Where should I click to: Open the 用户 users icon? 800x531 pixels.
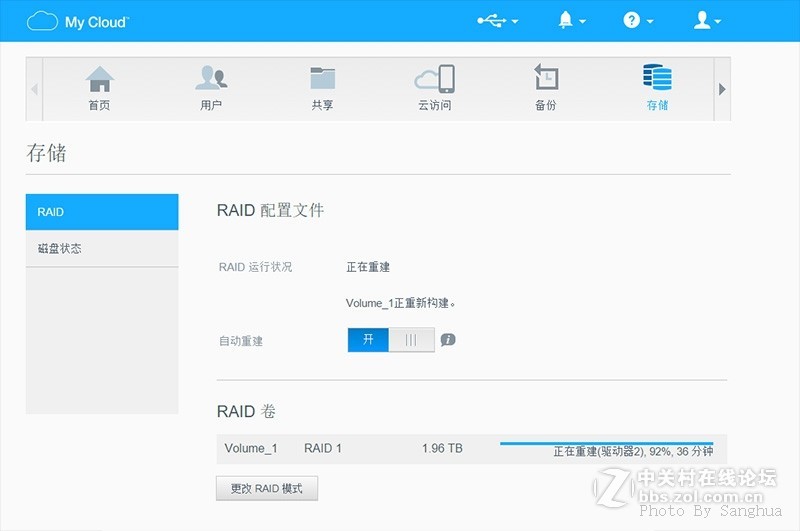[x=211, y=78]
